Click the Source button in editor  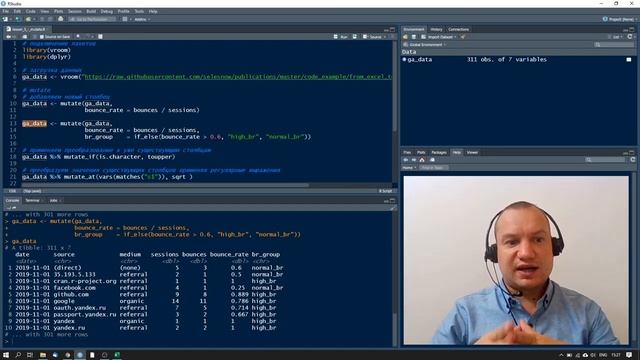[x=372, y=37]
